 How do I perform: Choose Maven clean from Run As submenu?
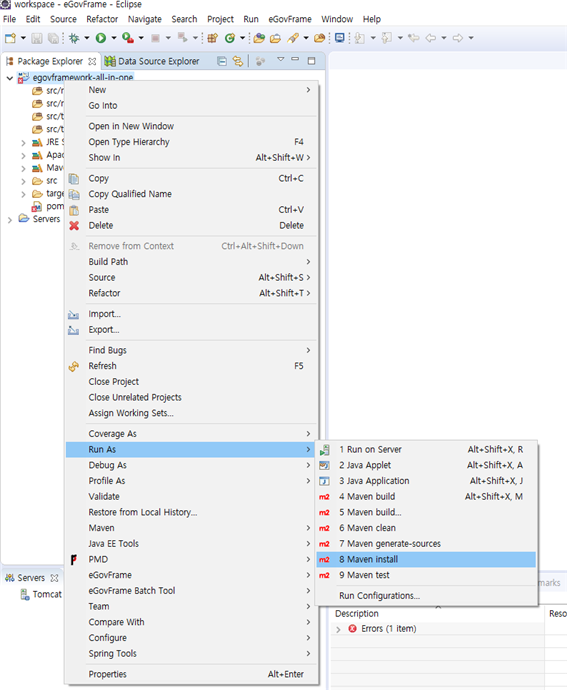[x=426, y=528]
